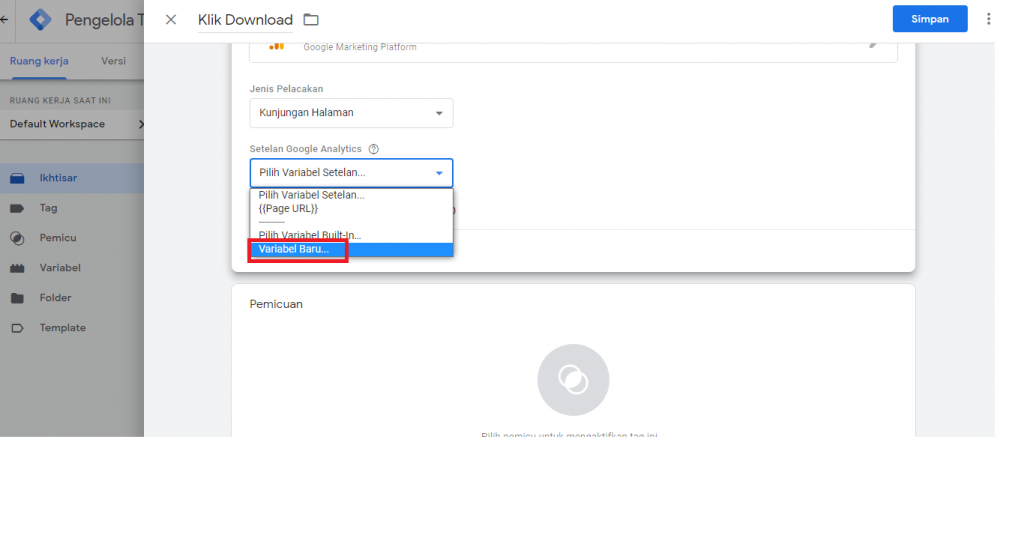
Task: Save the tag with the Simpan button
Action: 929,19
